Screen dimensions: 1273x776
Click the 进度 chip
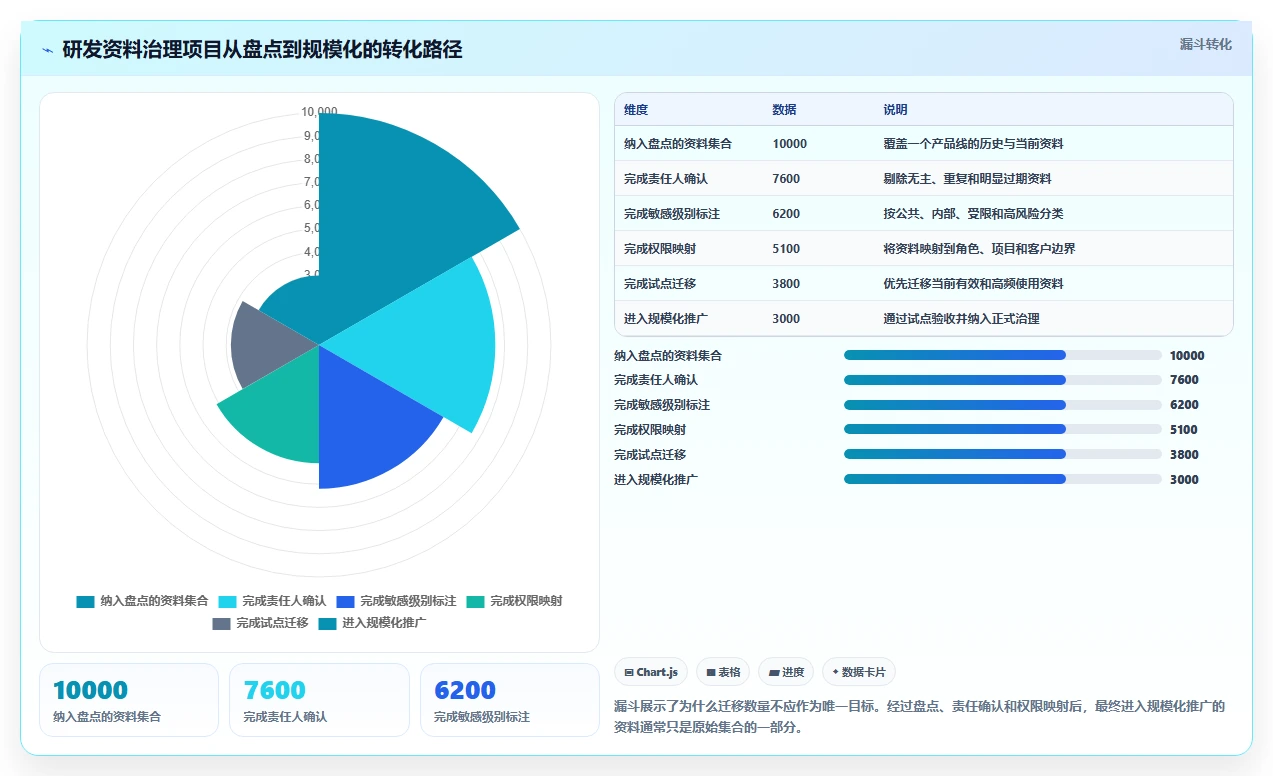[x=786, y=672]
